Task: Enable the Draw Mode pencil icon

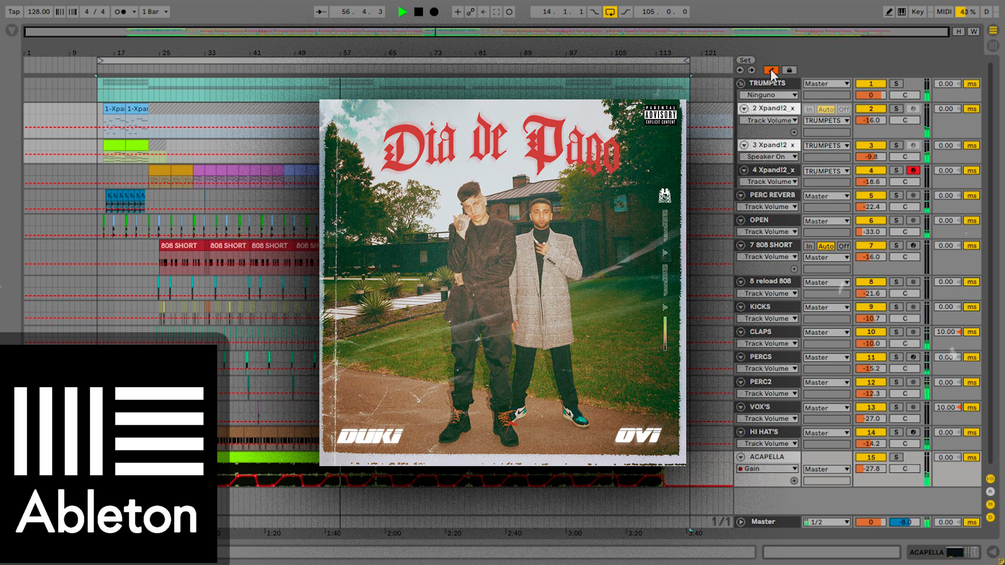Action: 889,12
